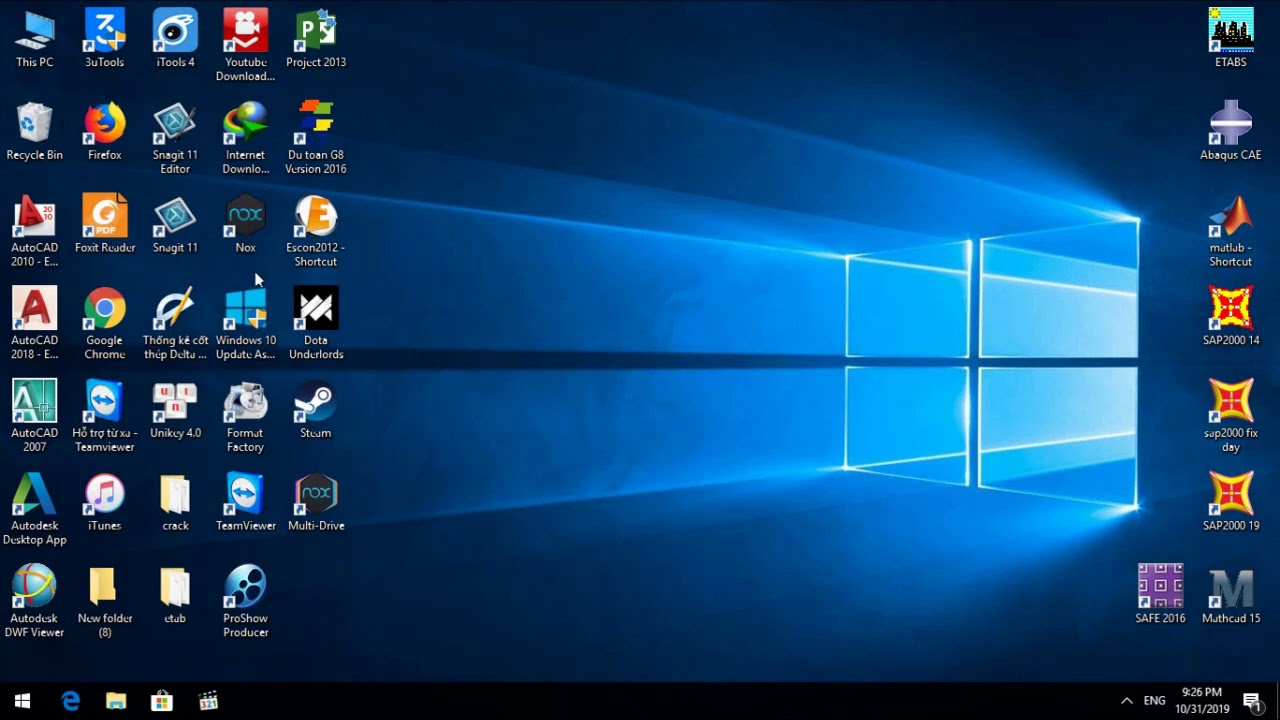Select the Snagit 11 shortcut
Screen dimensions: 1280x720
(175, 225)
